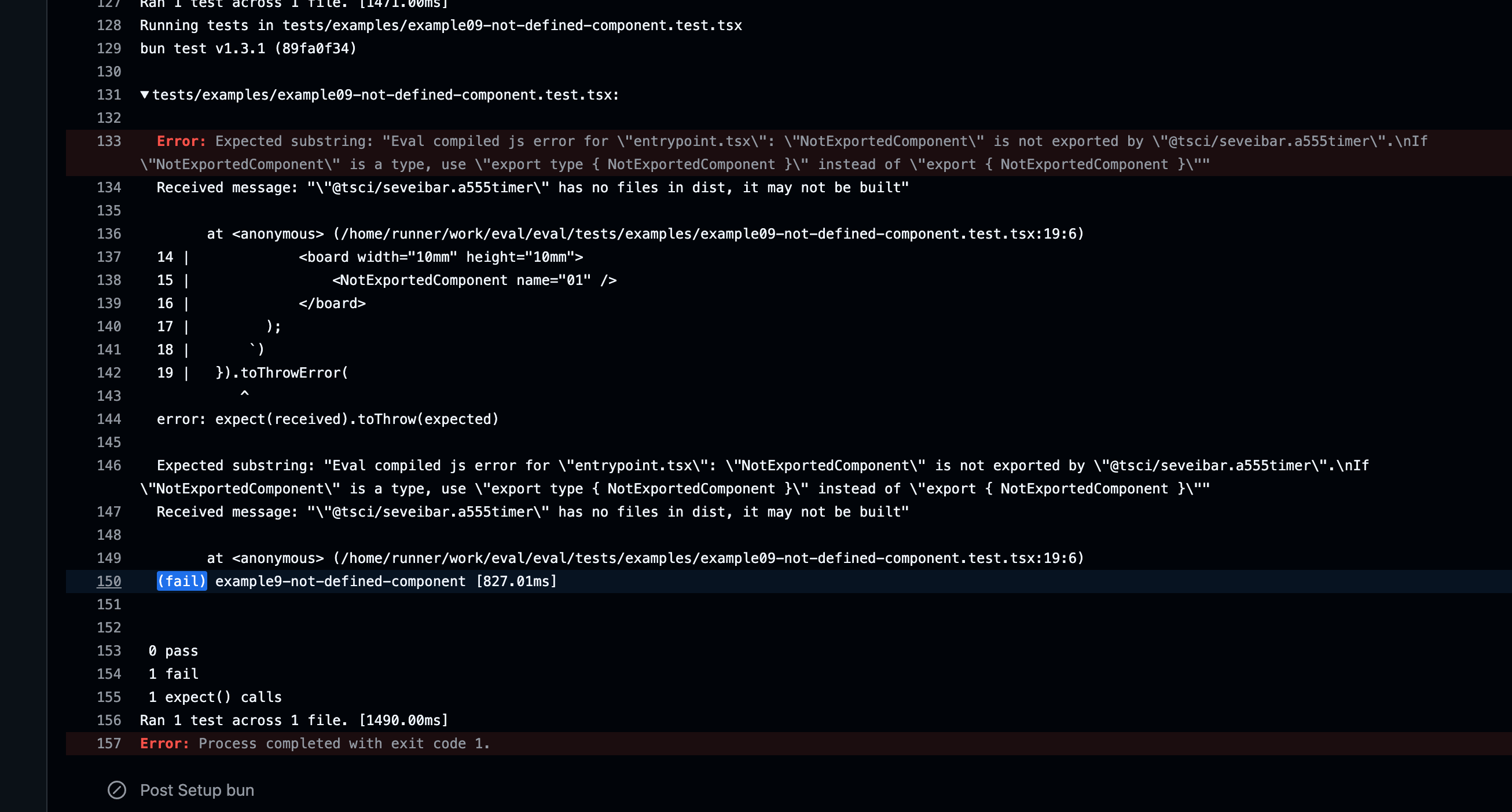Image resolution: width=1512 pixels, height=812 pixels.
Task: Open line 128 Running tests permalink
Action: pos(109,25)
